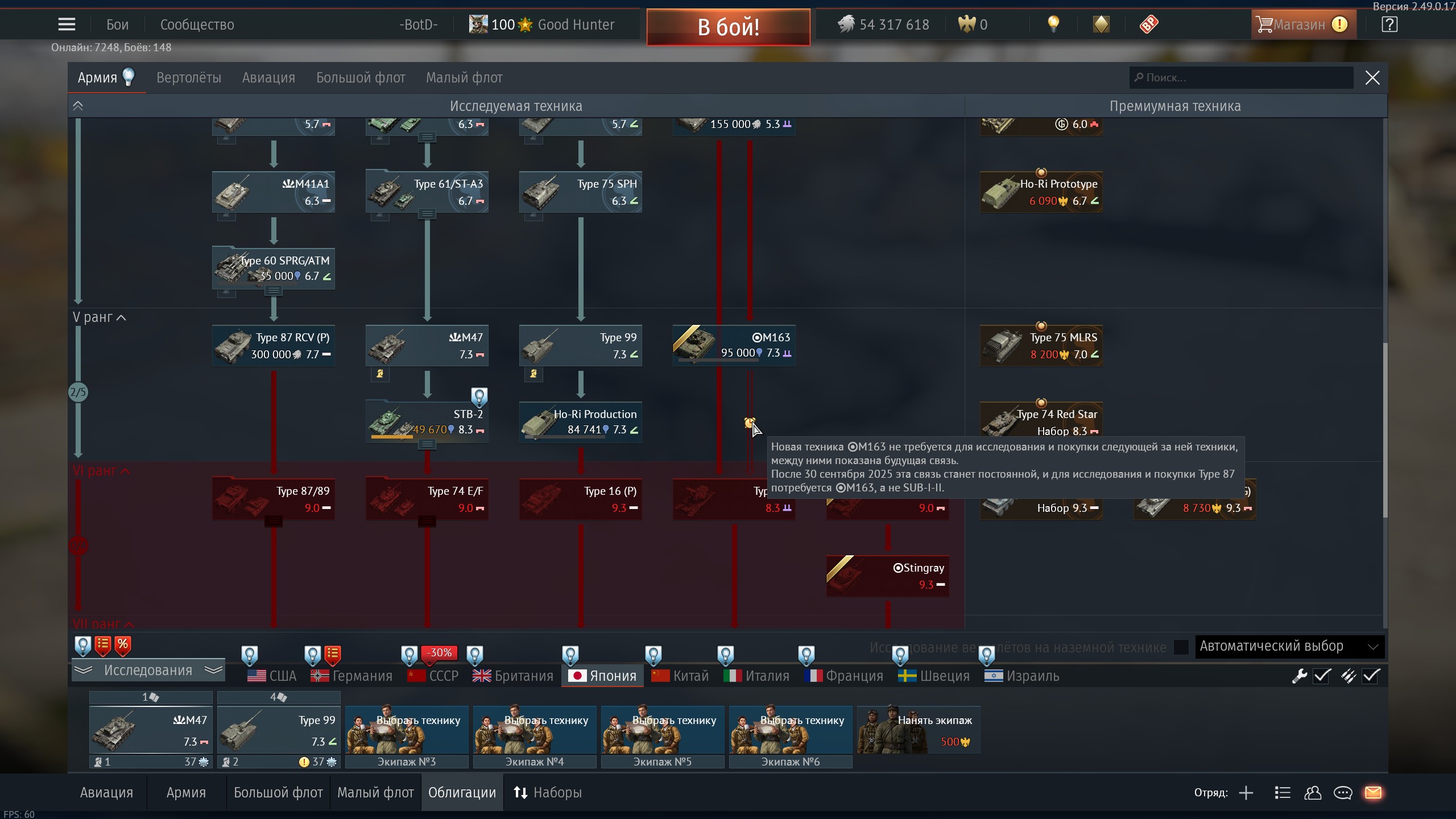This screenshot has width=1456, height=819.
Task: Select the Ho-Ri Production vehicle card
Action: [581, 422]
